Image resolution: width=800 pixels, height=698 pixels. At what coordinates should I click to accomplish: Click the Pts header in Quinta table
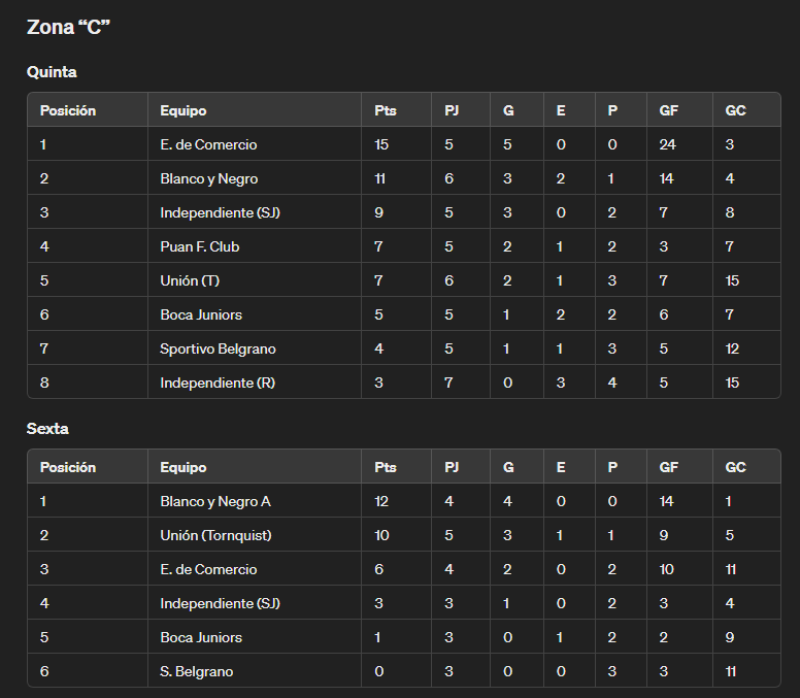(385, 111)
